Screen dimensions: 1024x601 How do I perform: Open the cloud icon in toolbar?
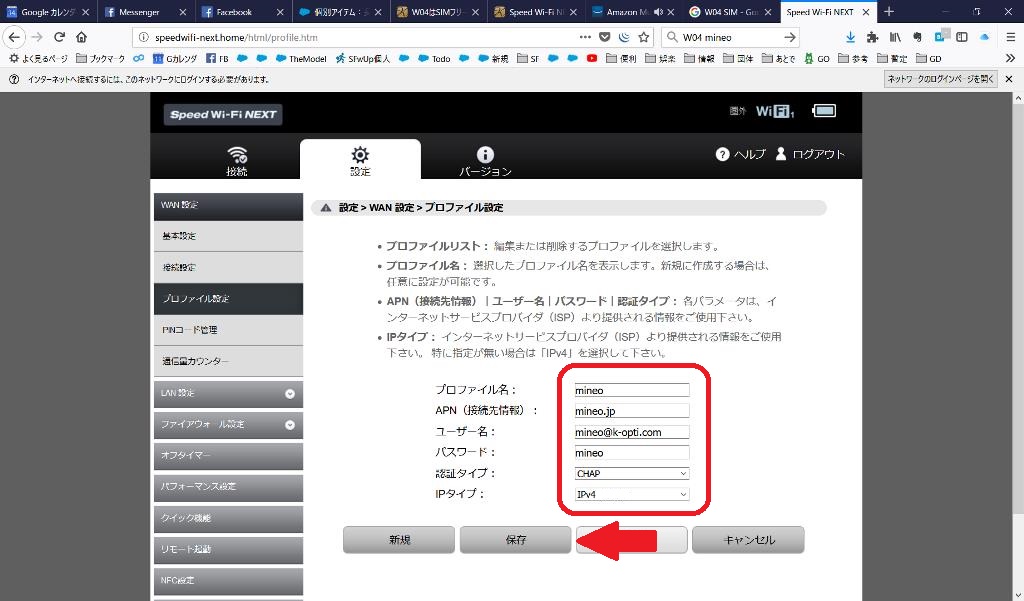click(x=984, y=37)
